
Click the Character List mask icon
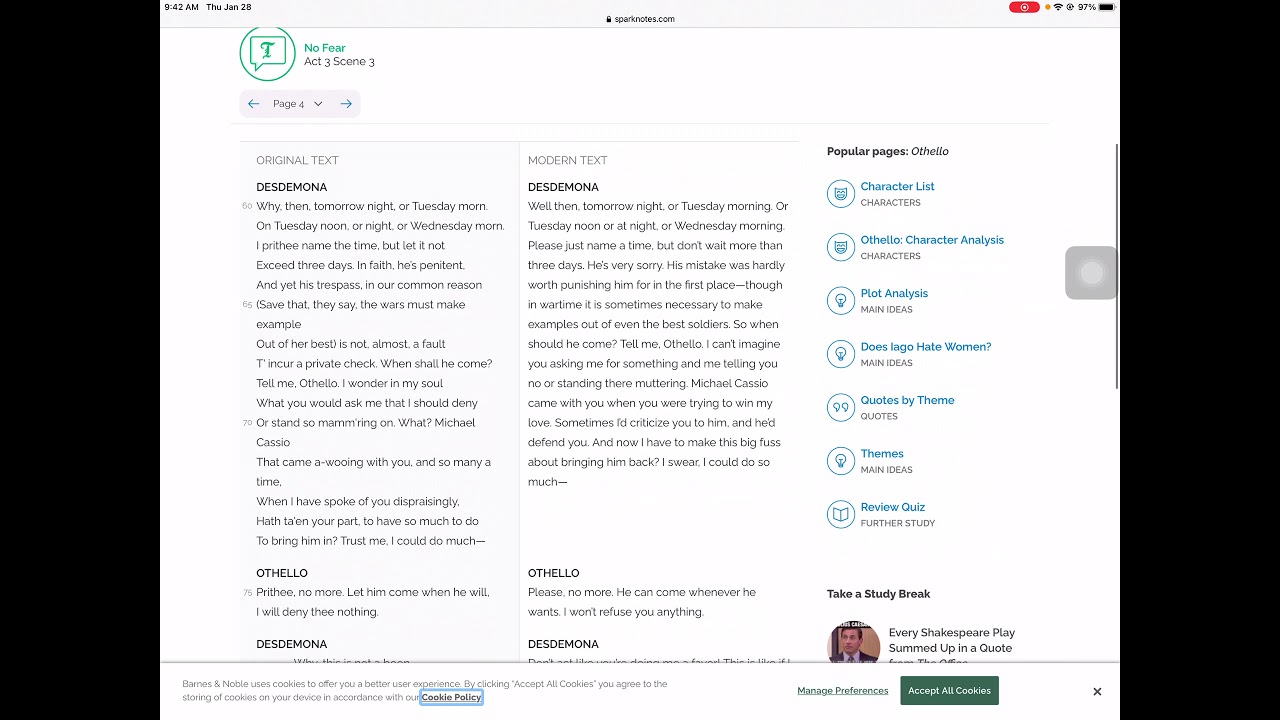(841, 193)
